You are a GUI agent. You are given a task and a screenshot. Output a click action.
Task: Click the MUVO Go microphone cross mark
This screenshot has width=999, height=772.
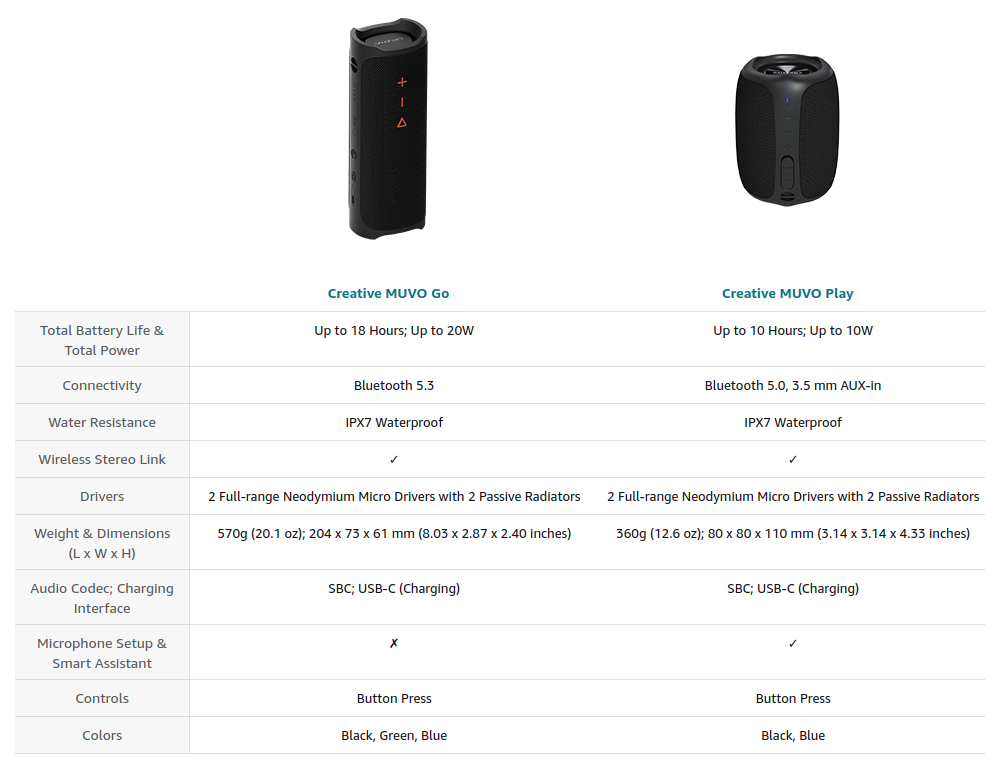[x=394, y=643]
